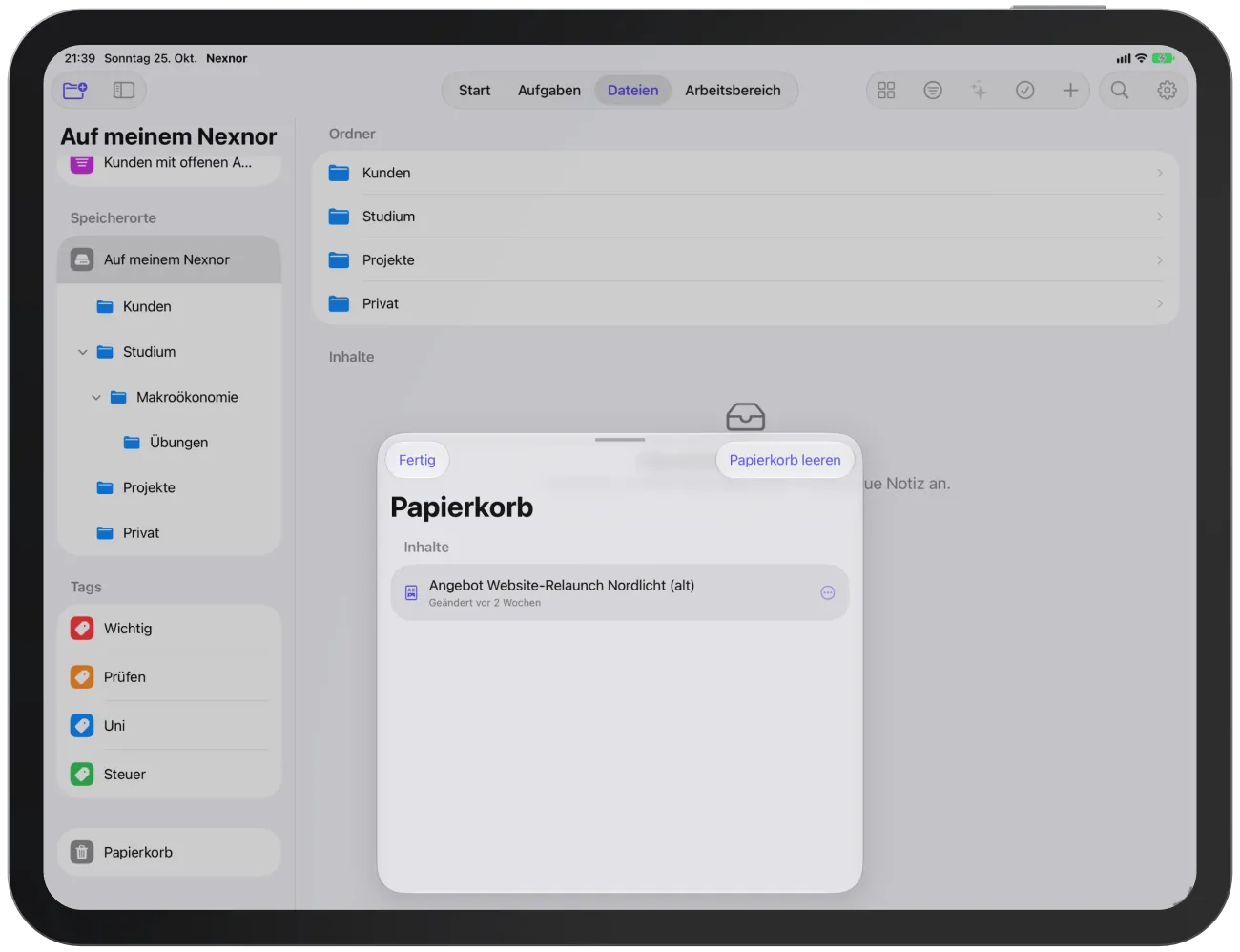The image size is (1240, 952).
Task: Switch to the Start tab
Action: coord(474,91)
